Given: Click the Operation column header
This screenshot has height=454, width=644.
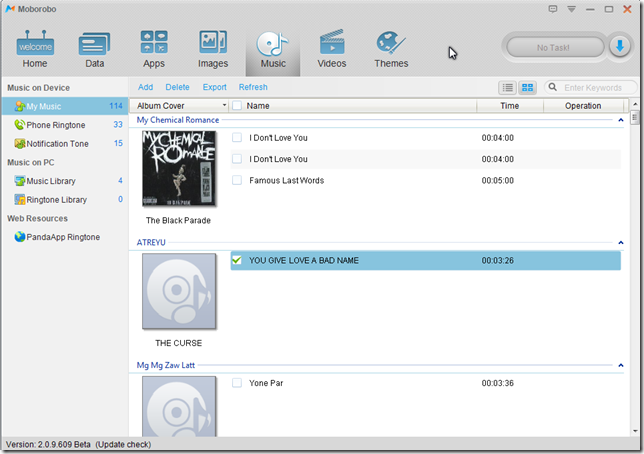Looking at the screenshot, I should (583, 106).
